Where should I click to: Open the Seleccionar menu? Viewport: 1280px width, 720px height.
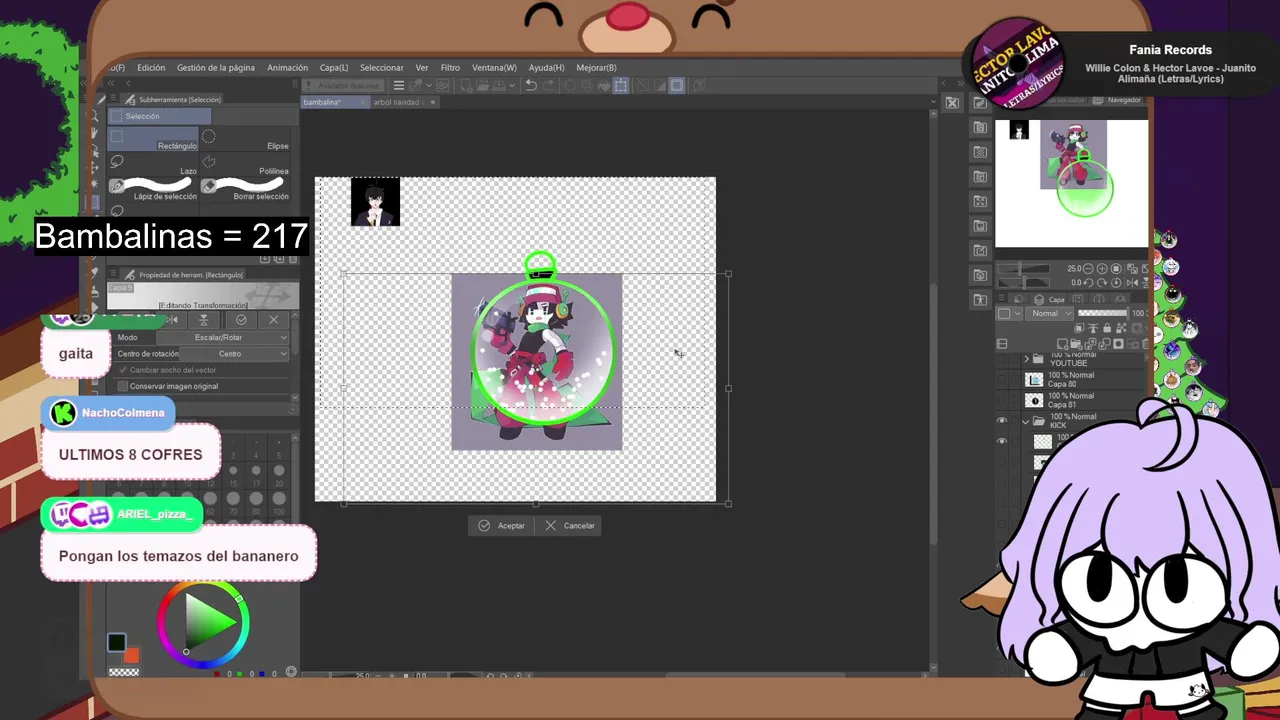point(382,68)
